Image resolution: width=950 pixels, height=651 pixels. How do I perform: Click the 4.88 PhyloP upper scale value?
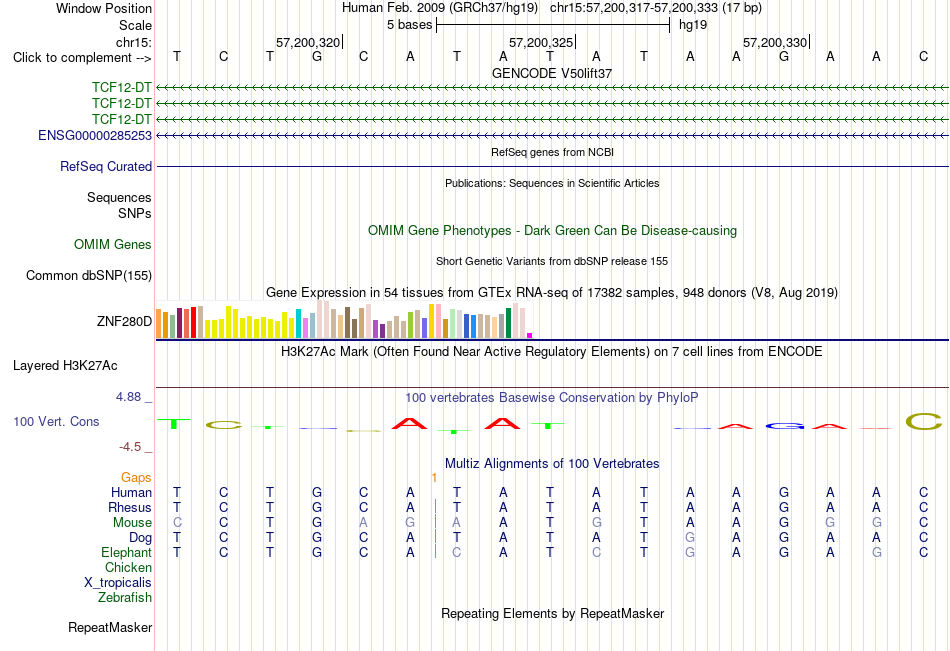128,397
